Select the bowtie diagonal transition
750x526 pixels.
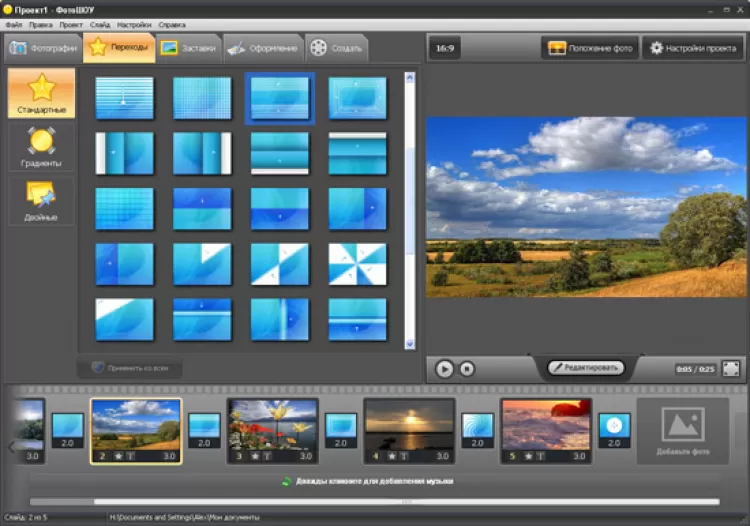click(x=280, y=264)
